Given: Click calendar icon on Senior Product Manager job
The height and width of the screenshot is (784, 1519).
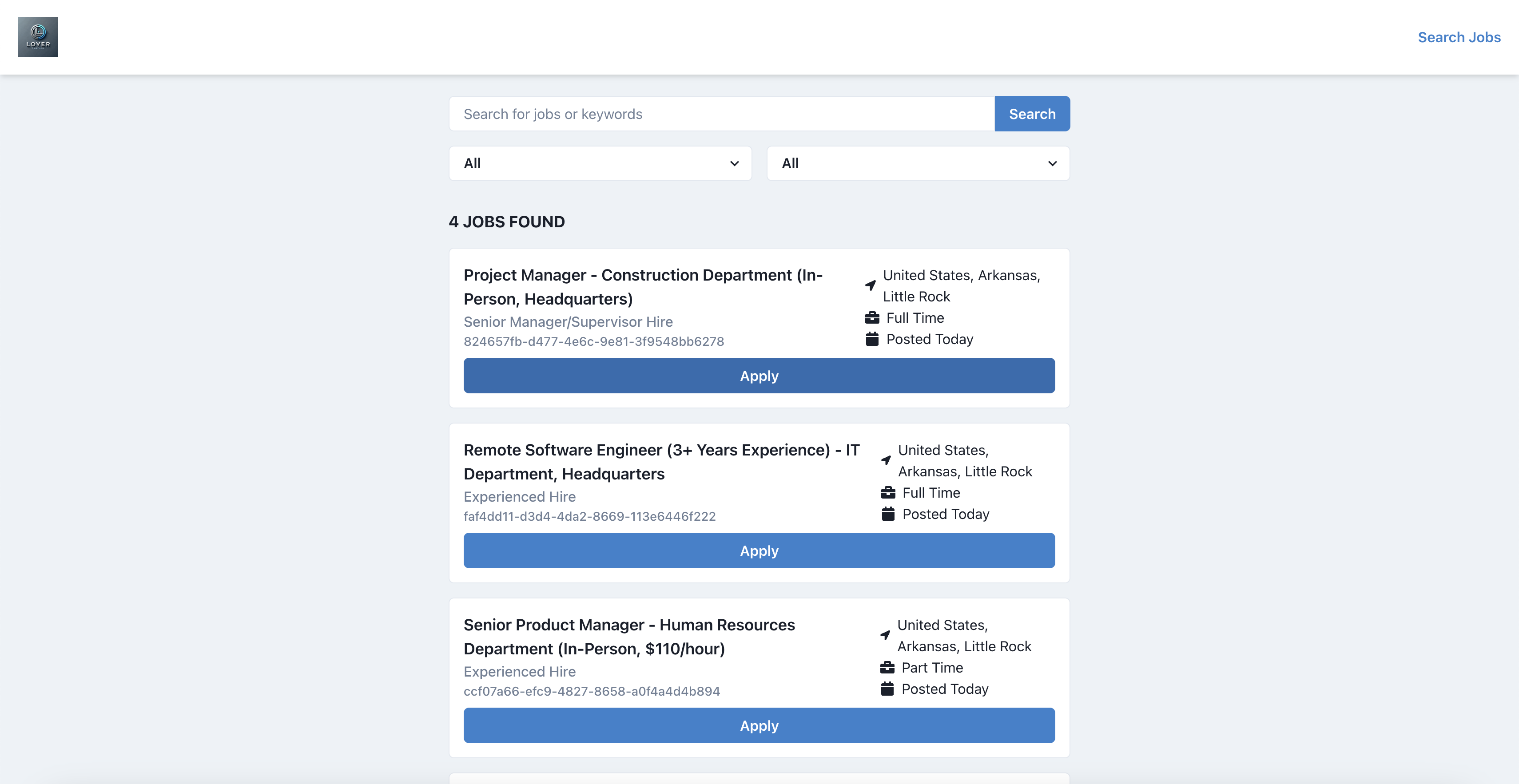Looking at the screenshot, I should point(887,689).
